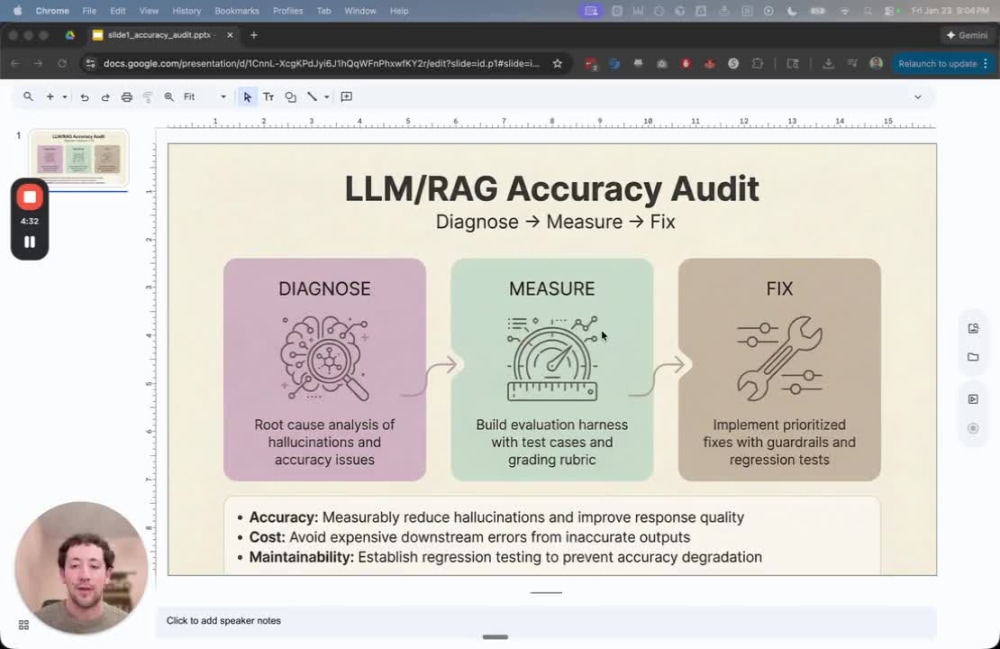Click Relaunch to update button

click(942, 63)
